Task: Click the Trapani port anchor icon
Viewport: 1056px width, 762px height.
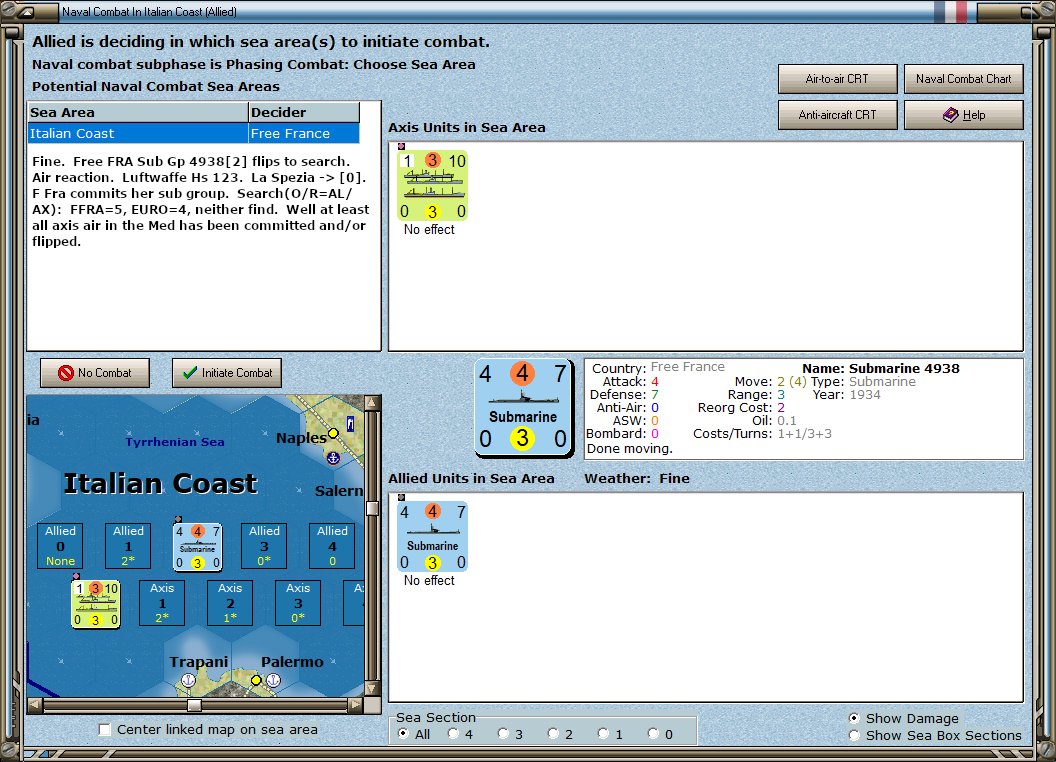Action: [x=189, y=680]
